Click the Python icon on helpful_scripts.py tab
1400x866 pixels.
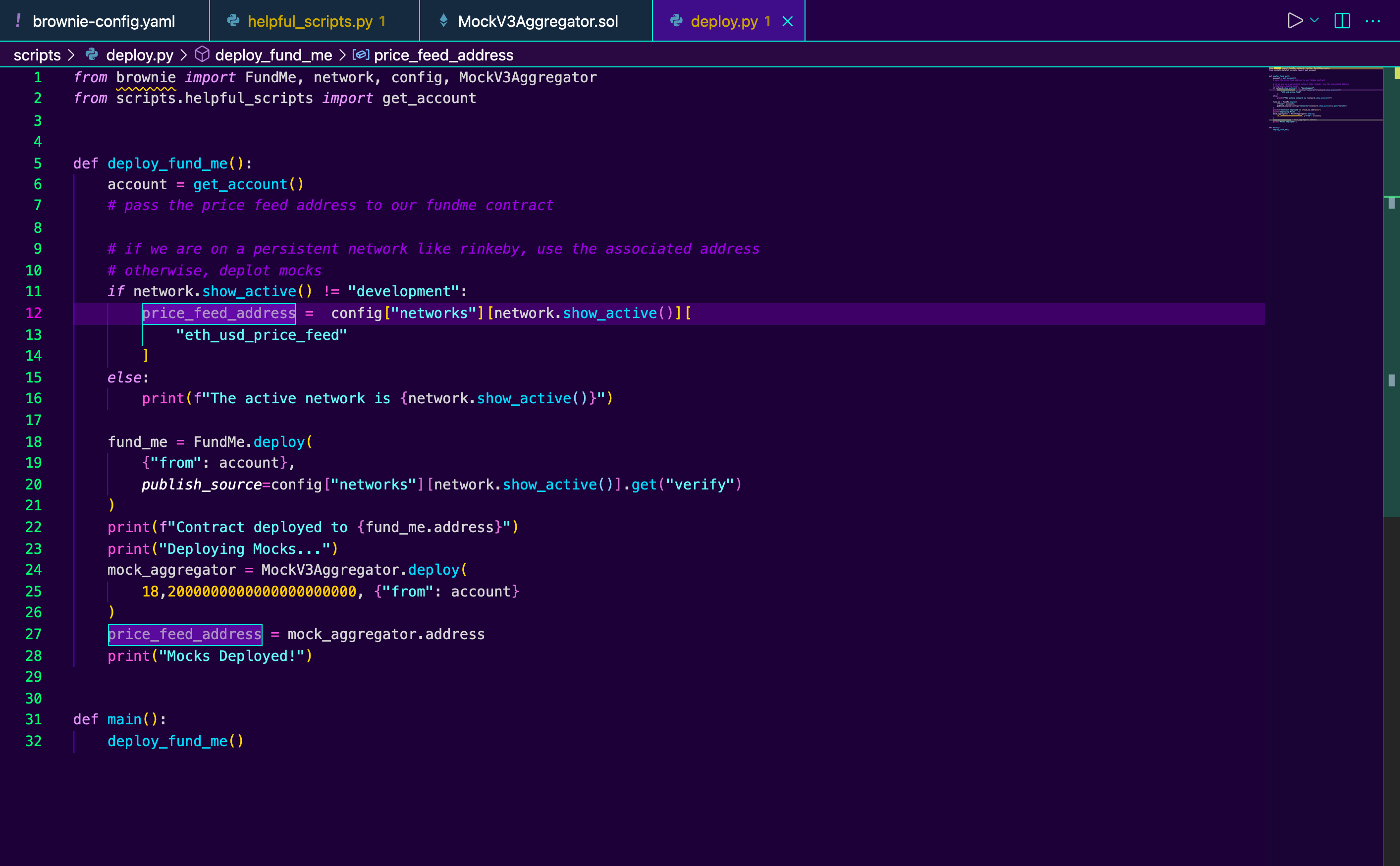(x=232, y=21)
